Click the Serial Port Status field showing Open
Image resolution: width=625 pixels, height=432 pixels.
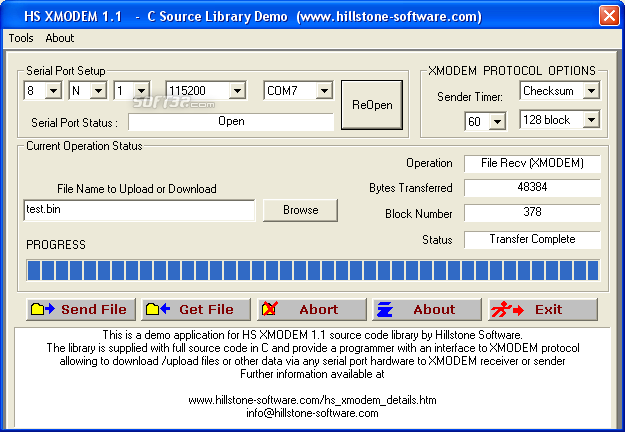(x=231, y=122)
